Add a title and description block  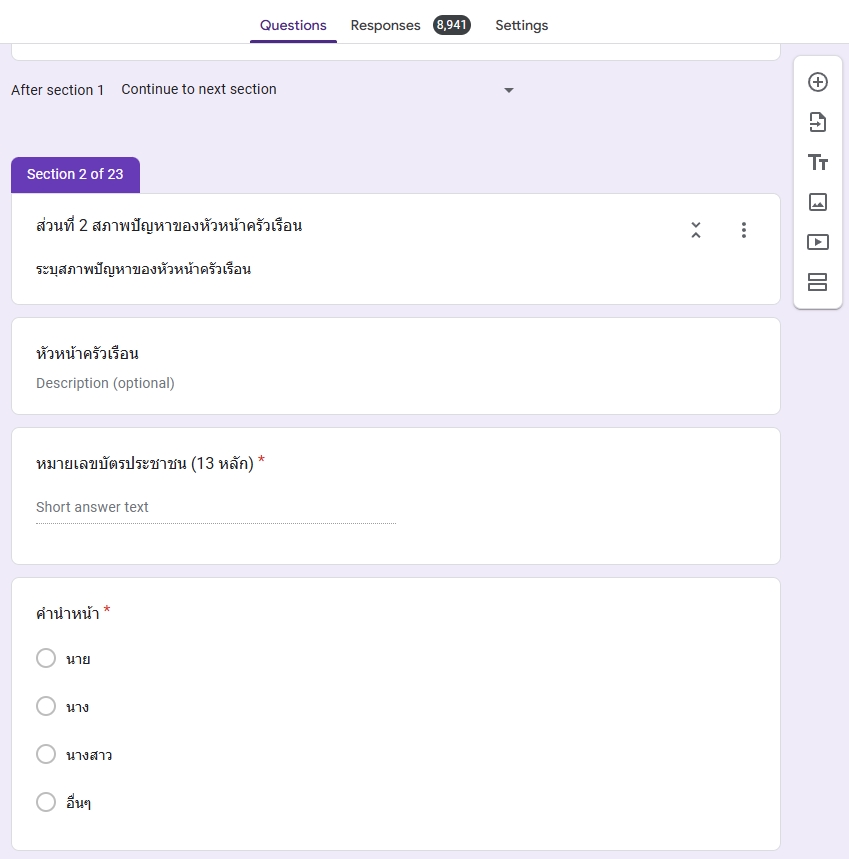[x=817, y=162]
